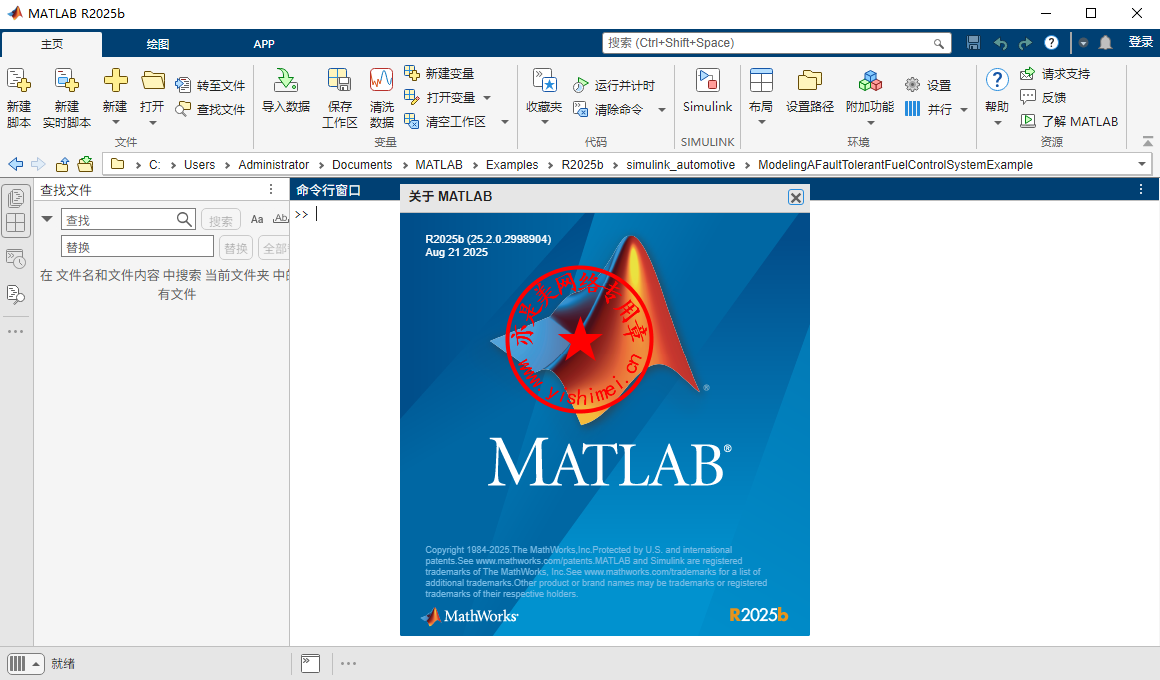1160x680 pixels.
Task: Click the search box in the title bar
Action: pos(770,43)
